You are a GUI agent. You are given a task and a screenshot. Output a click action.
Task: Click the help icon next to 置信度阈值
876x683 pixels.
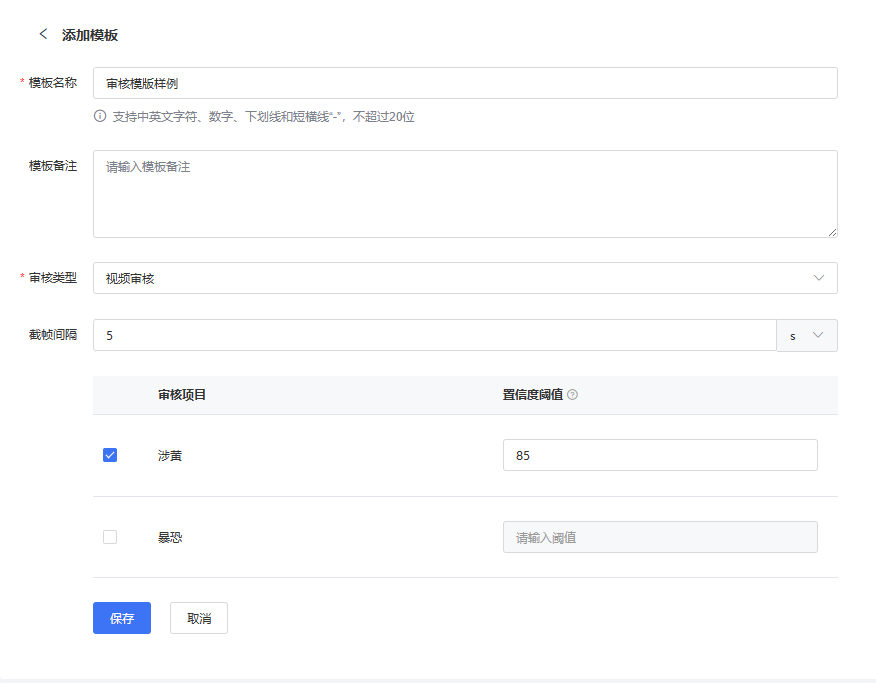click(572, 395)
